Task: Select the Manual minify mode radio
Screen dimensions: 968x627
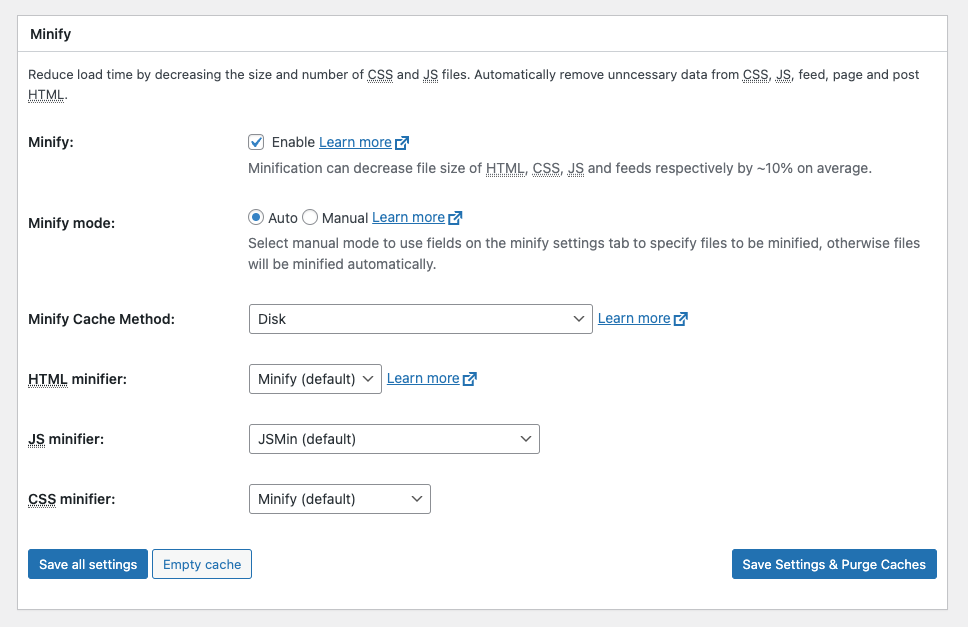Action: pos(310,217)
